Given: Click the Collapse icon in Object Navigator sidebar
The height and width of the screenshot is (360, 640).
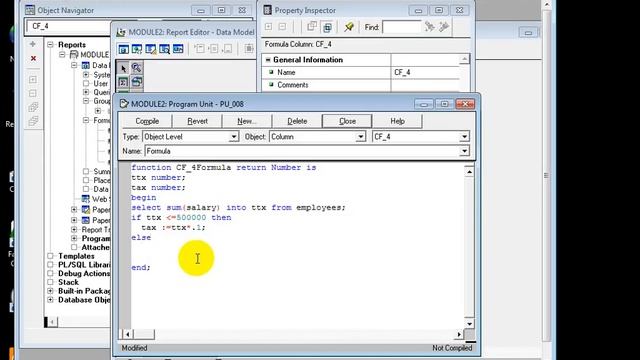Looking at the screenshot, I should click(33, 93).
